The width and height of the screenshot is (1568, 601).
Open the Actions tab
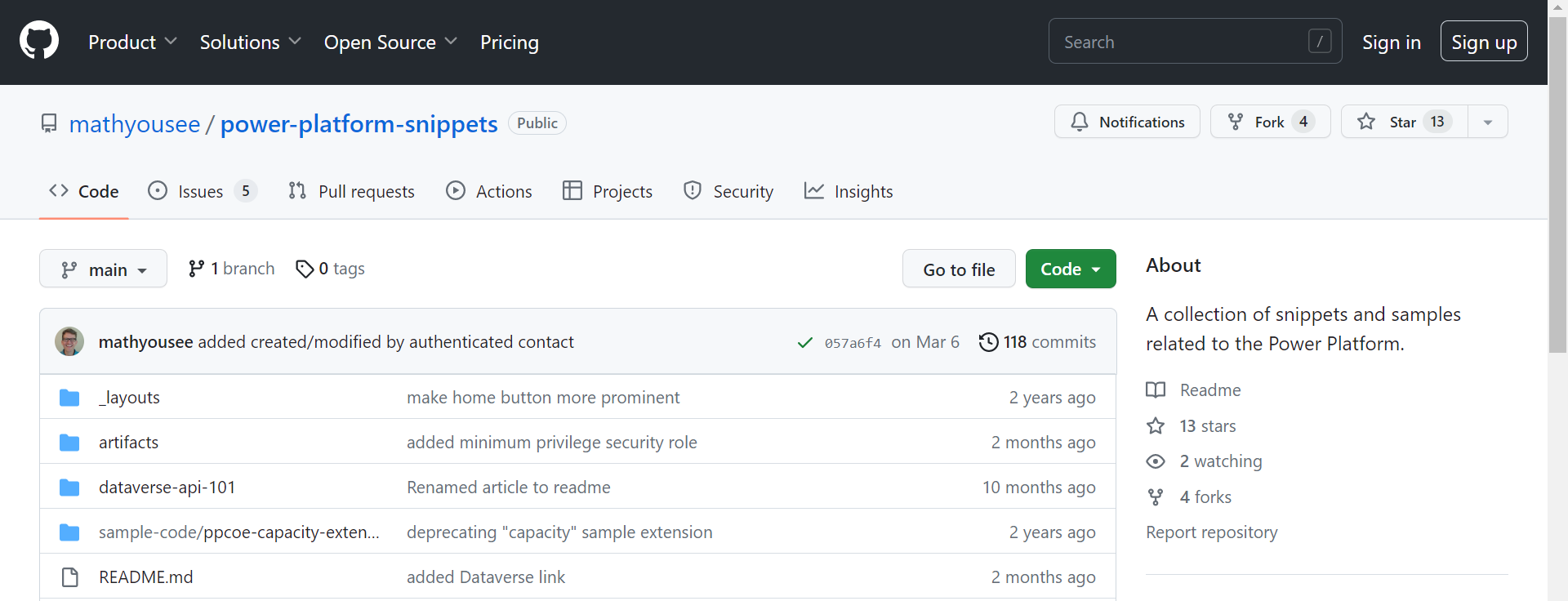pos(489,191)
